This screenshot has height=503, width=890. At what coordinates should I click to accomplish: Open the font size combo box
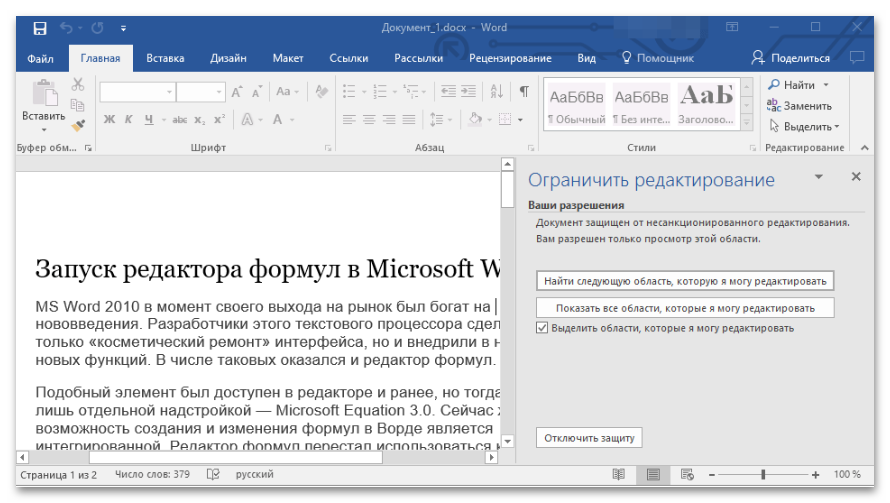pos(200,92)
